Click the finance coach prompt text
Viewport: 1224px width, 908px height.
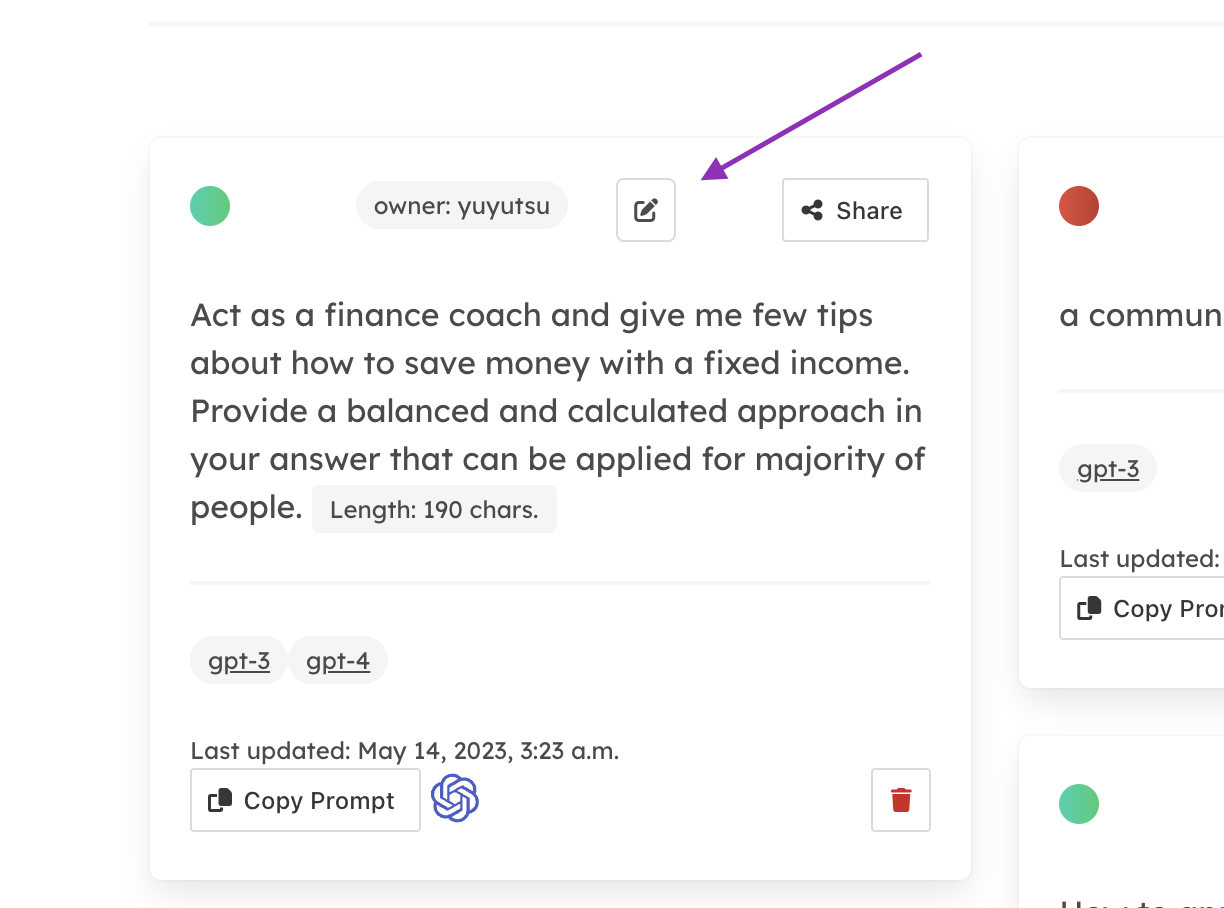coord(558,411)
